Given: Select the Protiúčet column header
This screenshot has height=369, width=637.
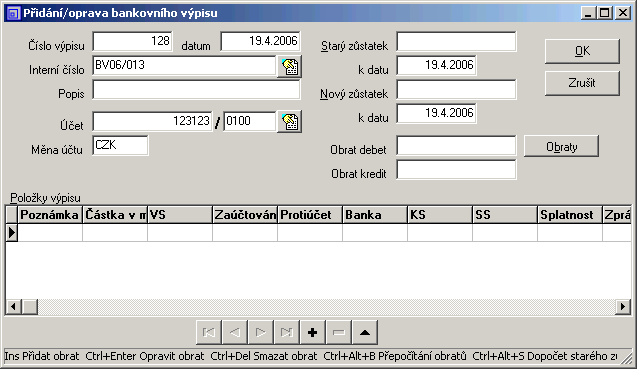Looking at the screenshot, I should click(x=310, y=215).
